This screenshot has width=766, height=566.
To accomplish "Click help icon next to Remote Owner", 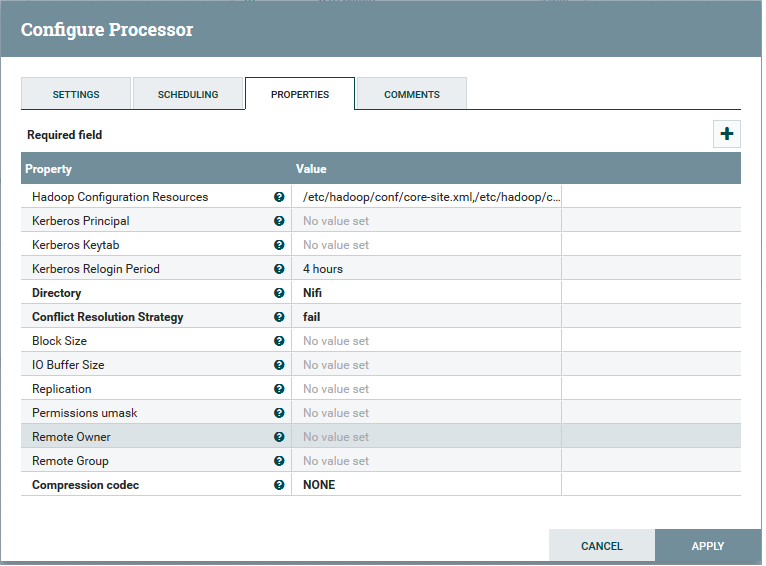I will click(x=279, y=437).
